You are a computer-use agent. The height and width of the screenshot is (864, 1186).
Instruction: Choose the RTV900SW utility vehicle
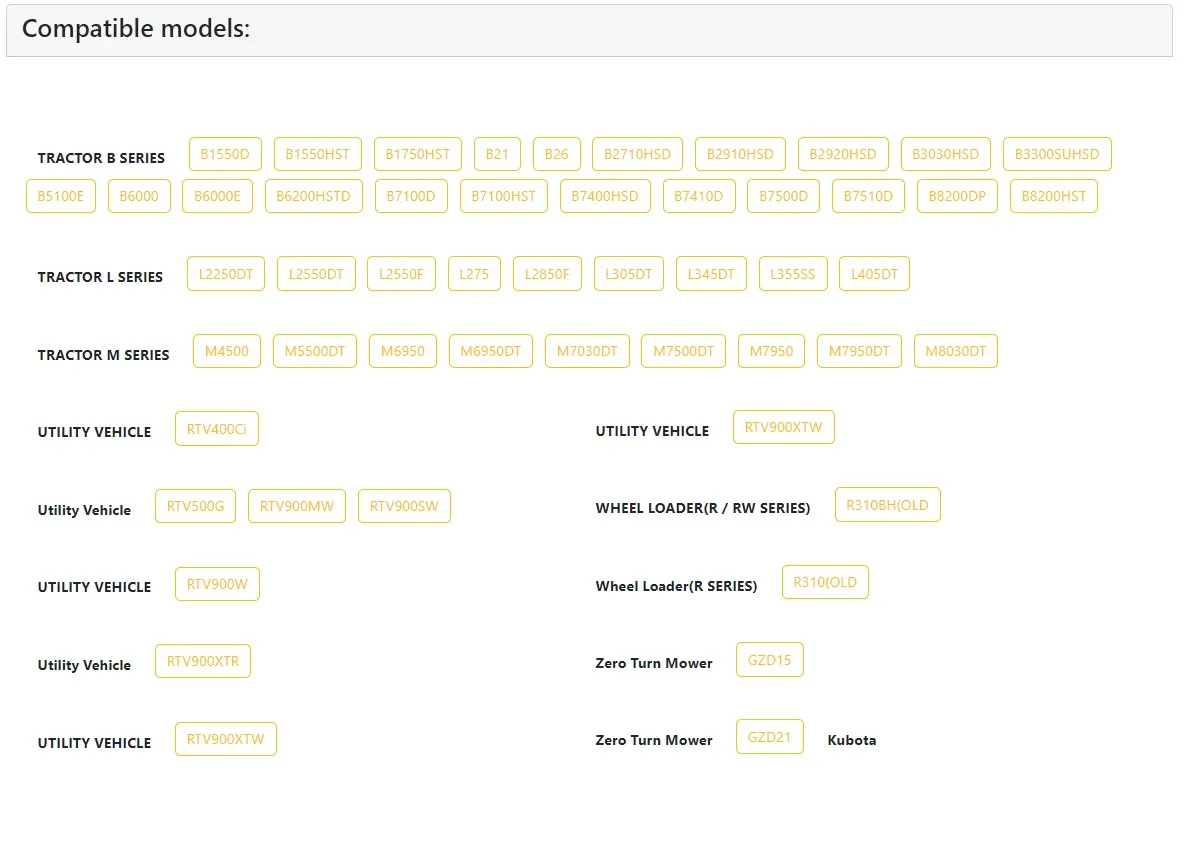tap(404, 506)
